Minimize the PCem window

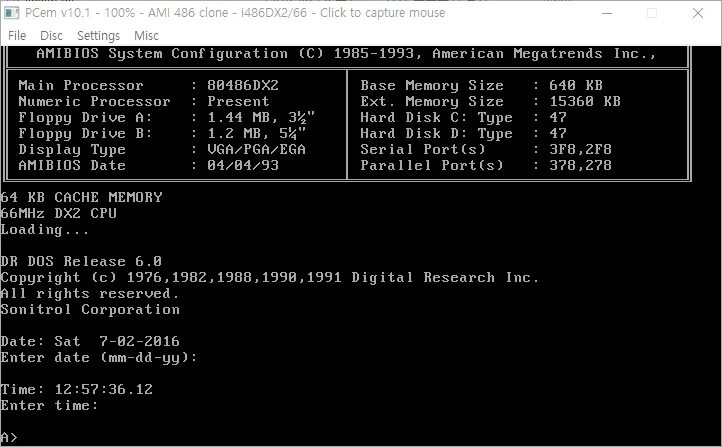[x=607, y=13]
